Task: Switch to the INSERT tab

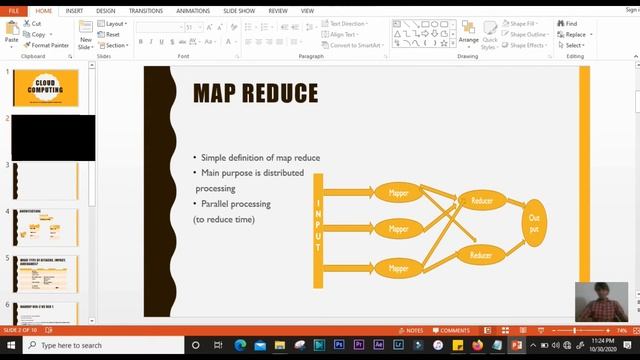Action: point(74,11)
